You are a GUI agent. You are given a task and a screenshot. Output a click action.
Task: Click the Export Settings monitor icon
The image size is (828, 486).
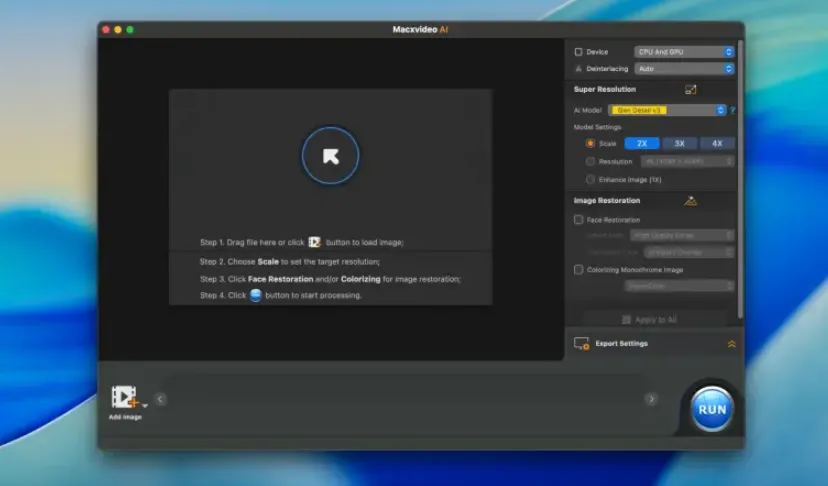click(581, 343)
